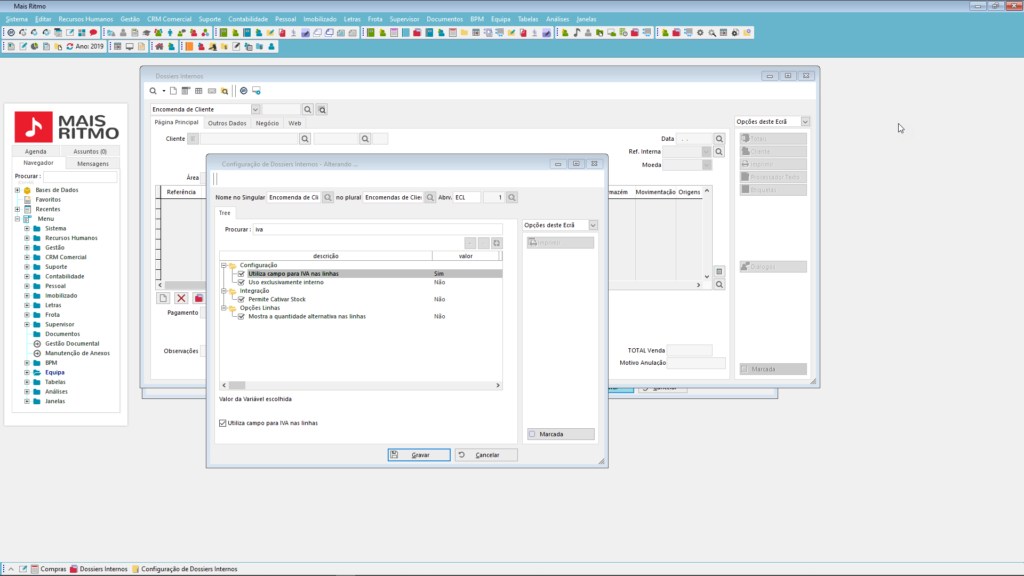The image size is (1024, 576).
Task: Click the Gravar button
Action: click(419, 455)
